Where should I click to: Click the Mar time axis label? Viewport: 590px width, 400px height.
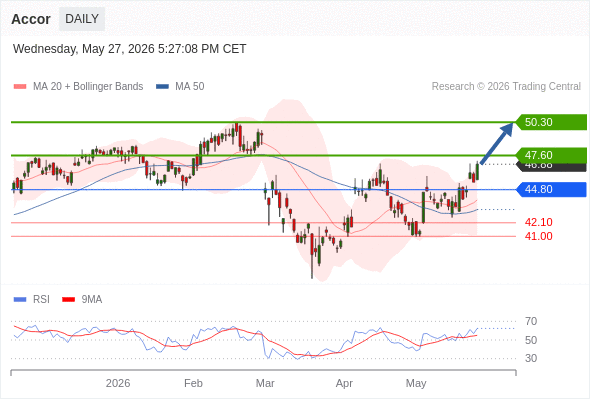tap(265, 383)
